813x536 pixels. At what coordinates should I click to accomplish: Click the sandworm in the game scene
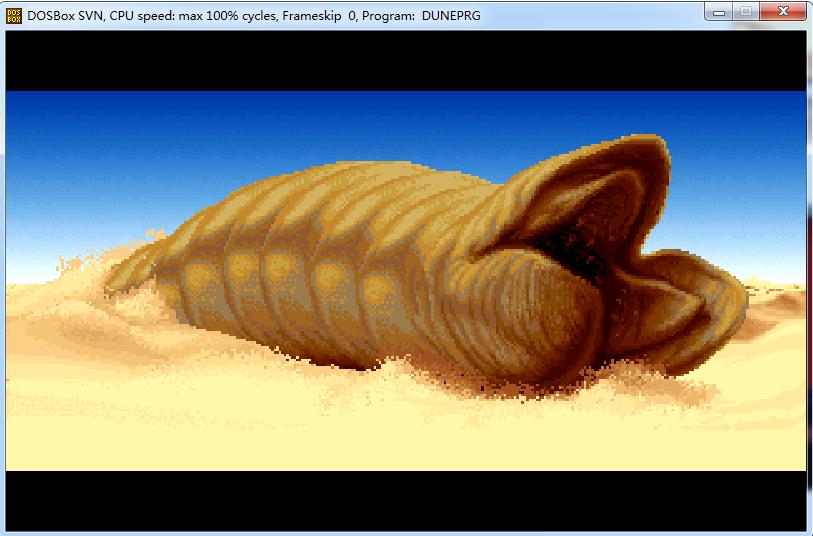(x=425, y=264)
